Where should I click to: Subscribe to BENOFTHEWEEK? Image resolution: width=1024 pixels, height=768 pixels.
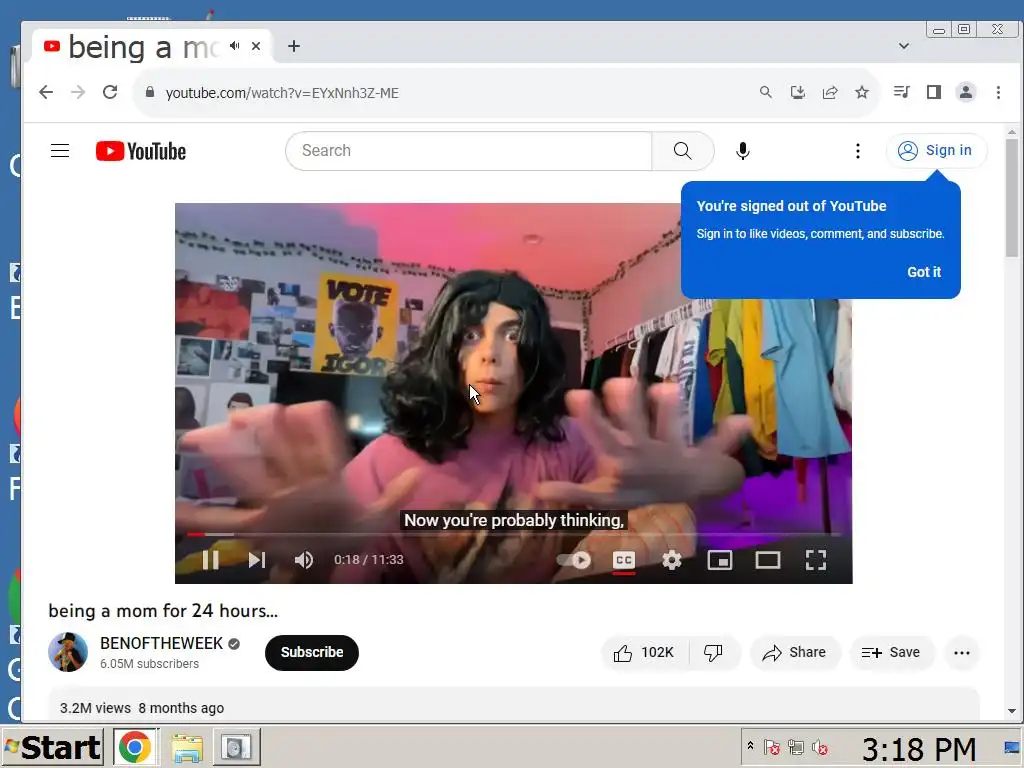click(x=312, y=652)
